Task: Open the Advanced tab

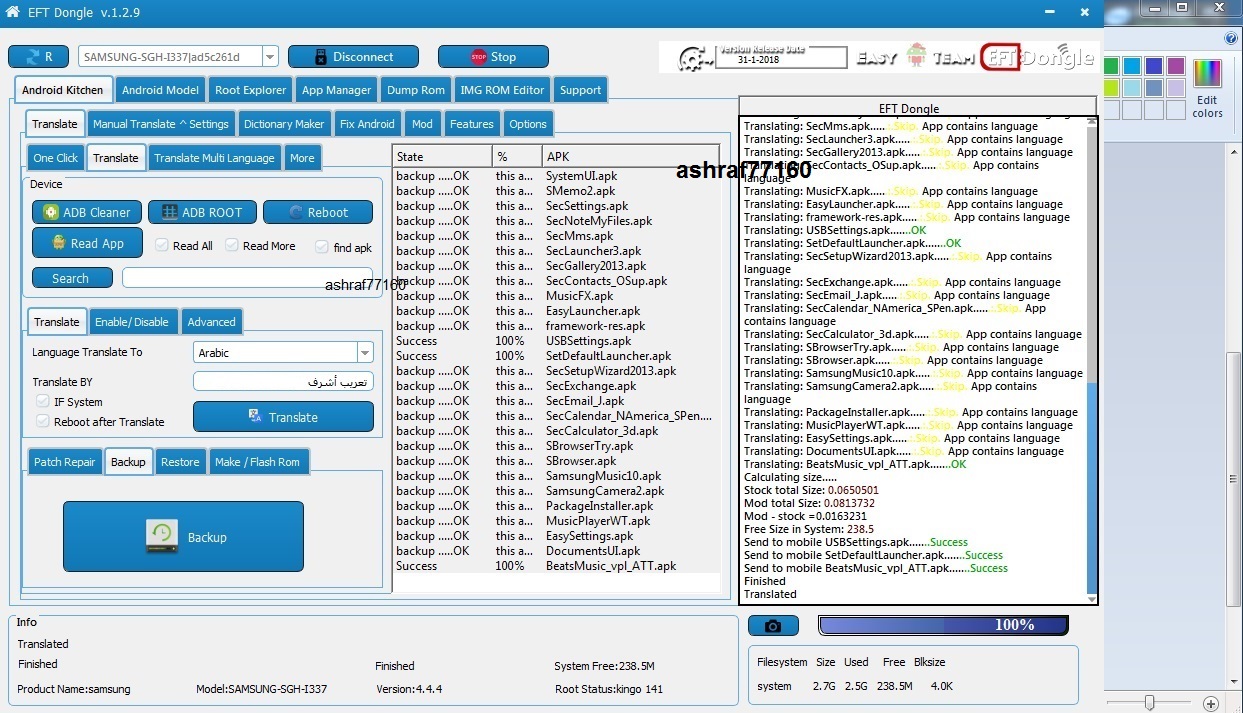Action: point(212,321)
